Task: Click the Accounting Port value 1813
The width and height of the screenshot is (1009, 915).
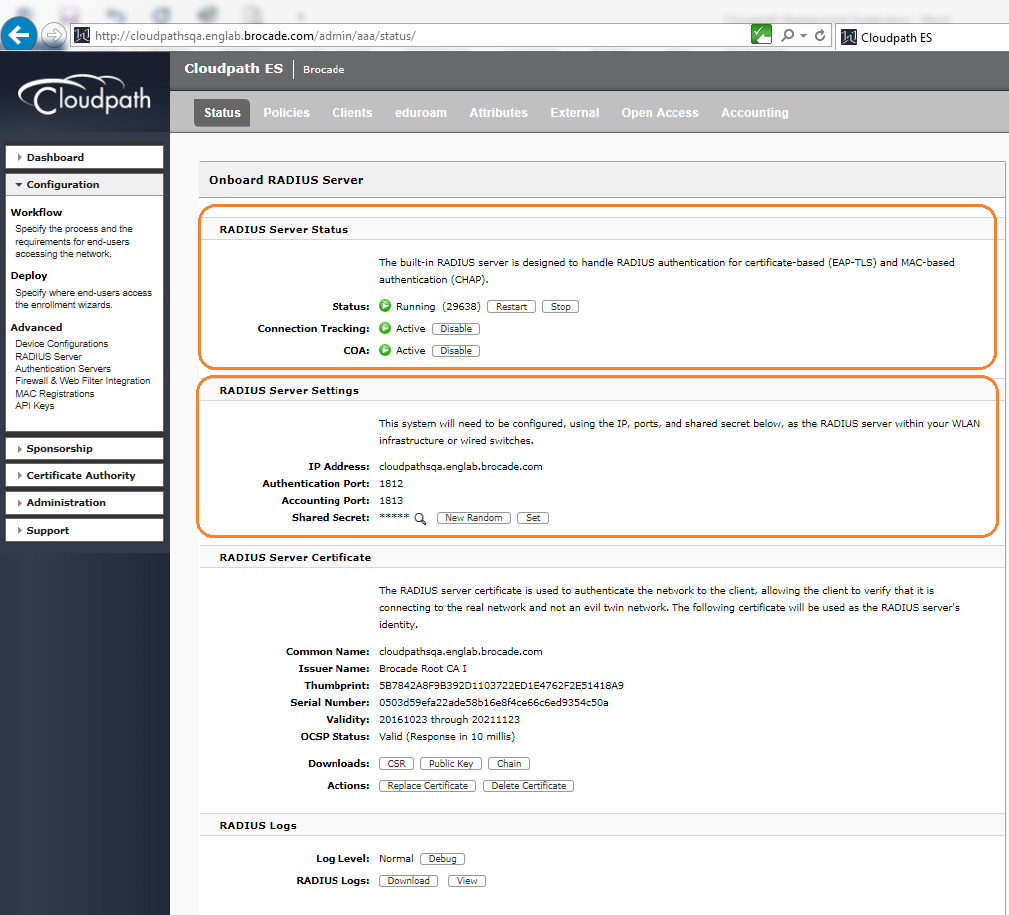Action: tap(391, 501)
